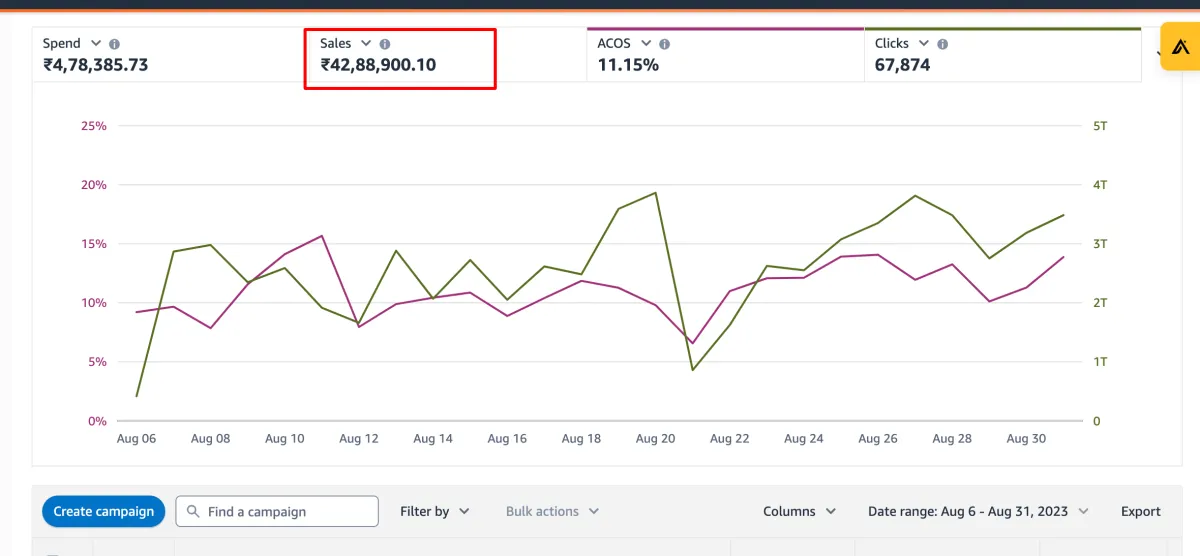
Task: Expand the Clicks metric dropdown arrow
Action: tap(923, 43)
